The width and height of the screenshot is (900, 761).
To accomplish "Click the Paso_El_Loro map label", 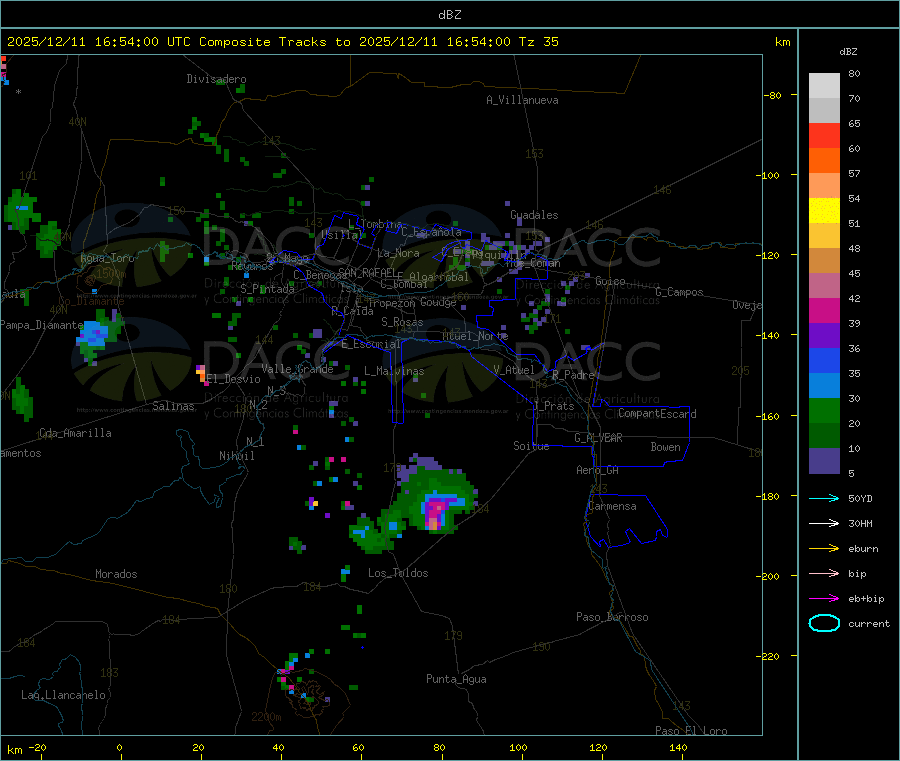I will [x=692, y=731].
